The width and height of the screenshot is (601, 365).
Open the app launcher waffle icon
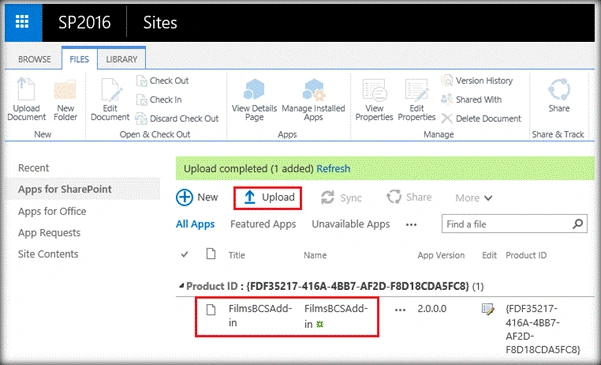pos(22,22)
